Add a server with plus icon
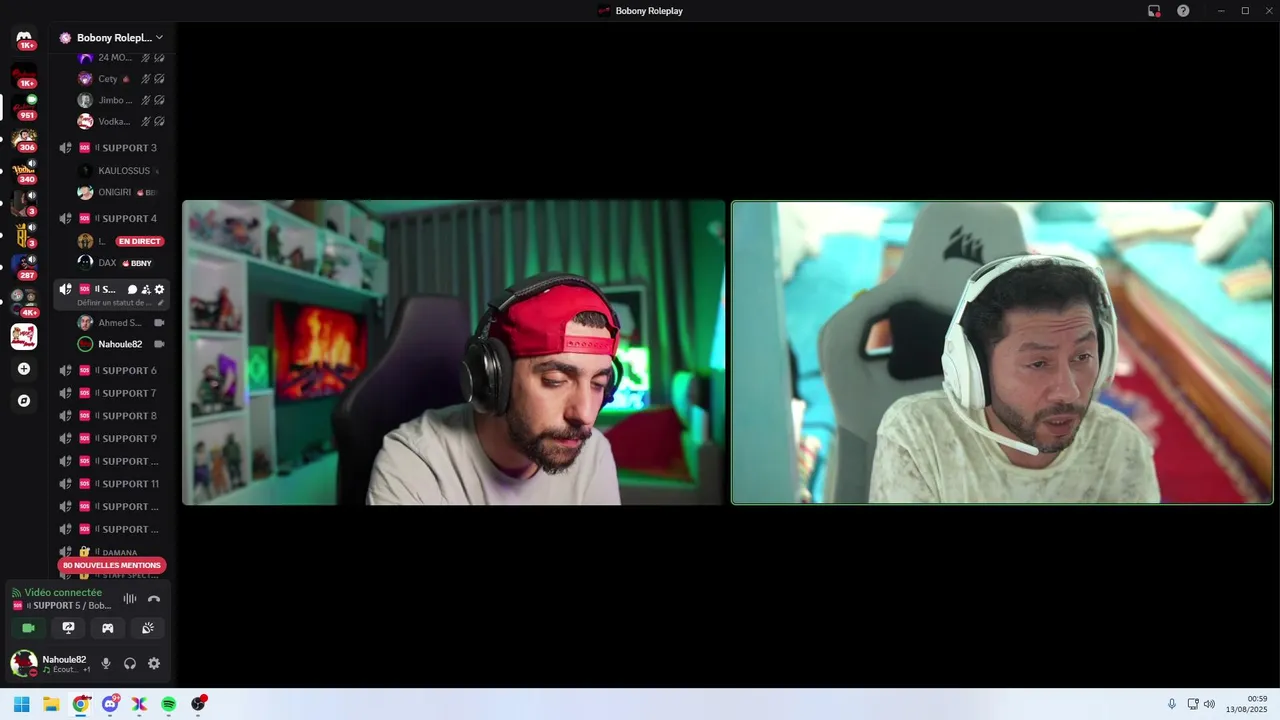Screen dimensions: 1280x720 pos(24,369)
